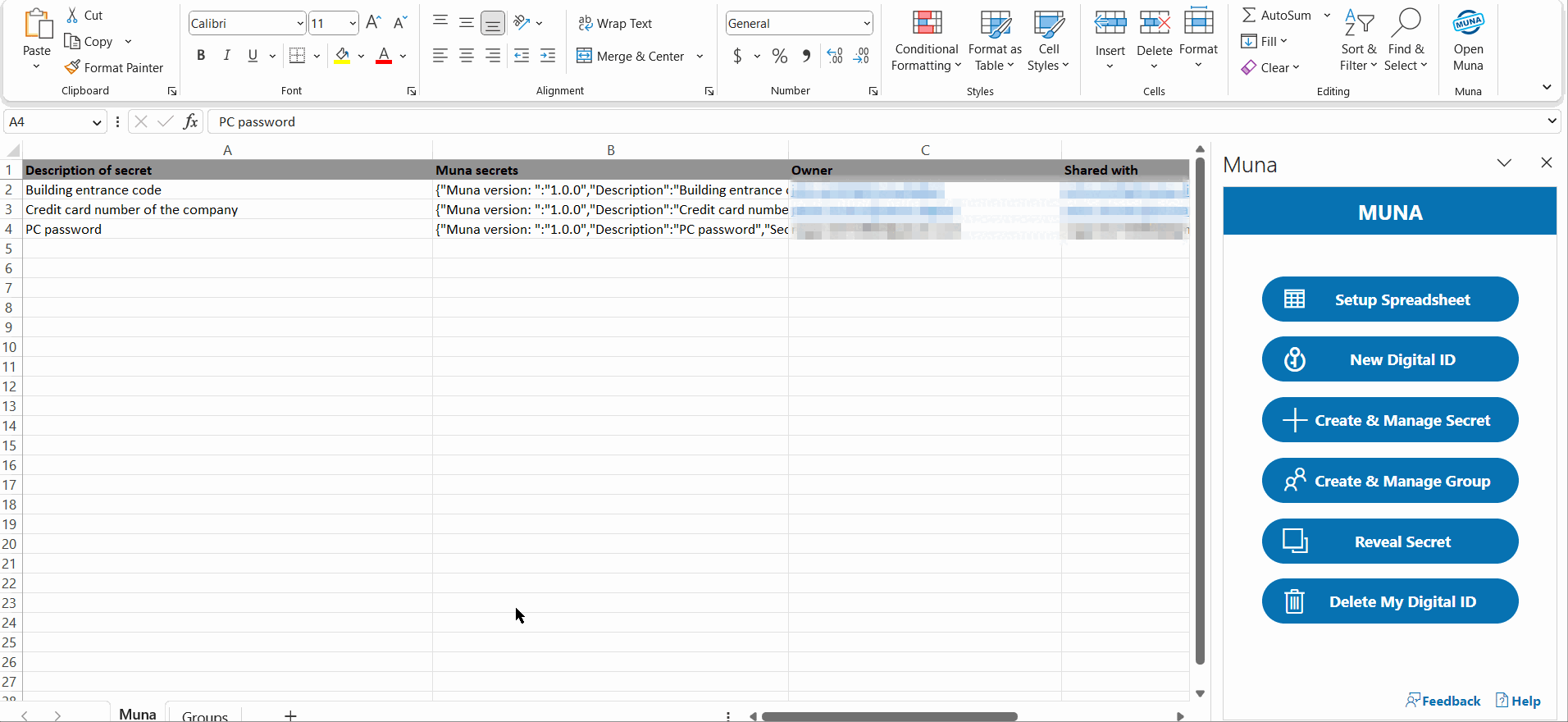Click the Delete cells icon

pos(1155,22)
